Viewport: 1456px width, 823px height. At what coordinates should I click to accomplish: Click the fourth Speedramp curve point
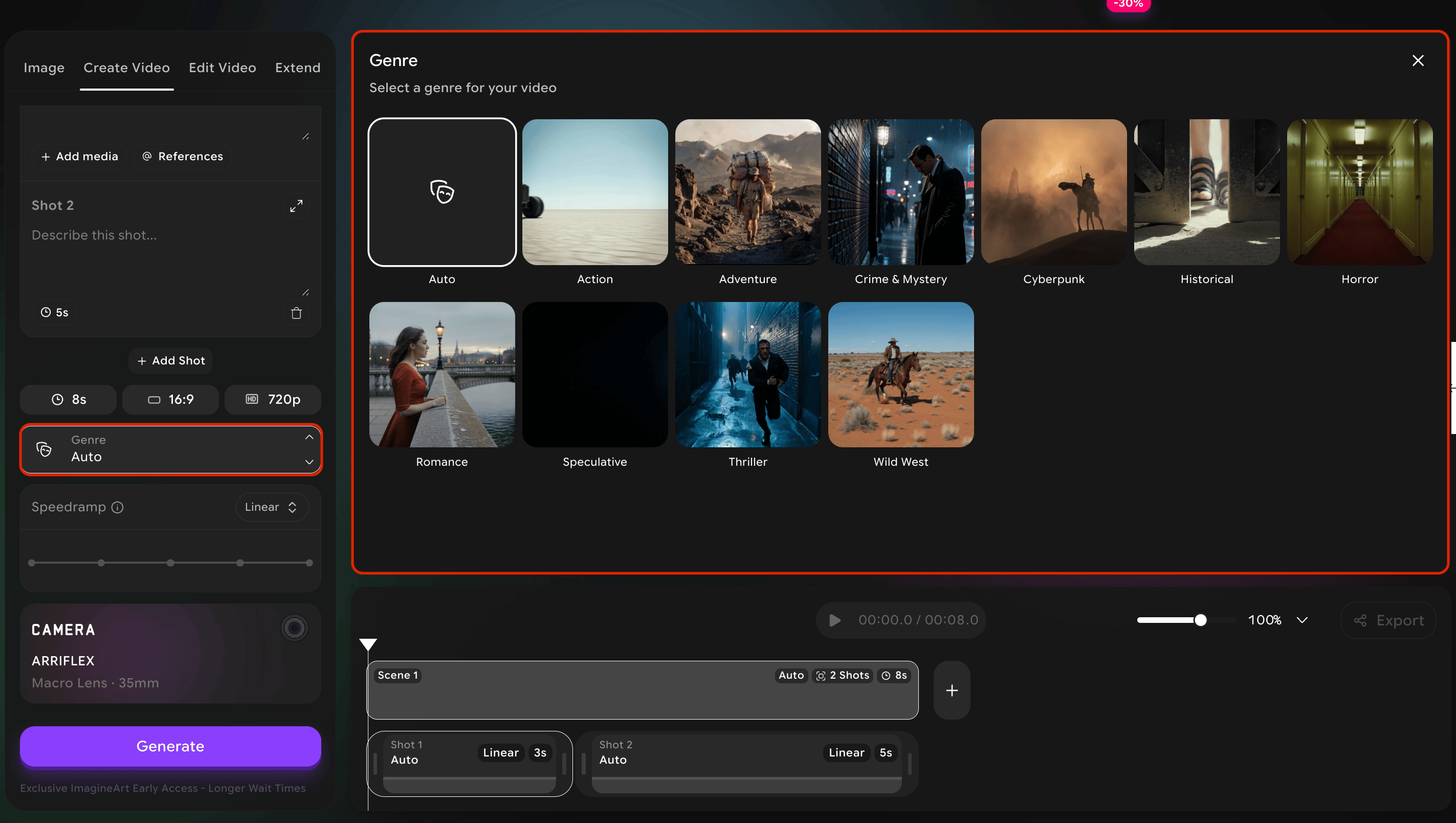click(x=240, y=564)
